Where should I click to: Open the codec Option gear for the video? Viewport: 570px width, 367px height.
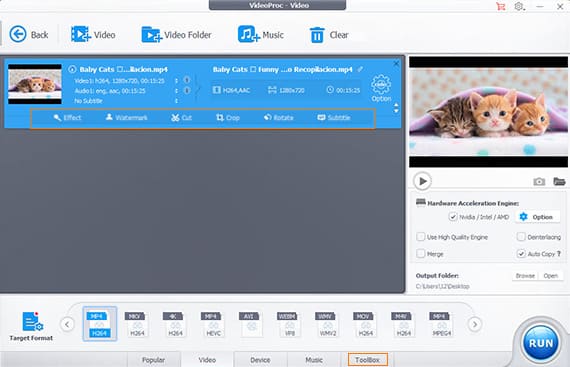click(x=381, y=88)
